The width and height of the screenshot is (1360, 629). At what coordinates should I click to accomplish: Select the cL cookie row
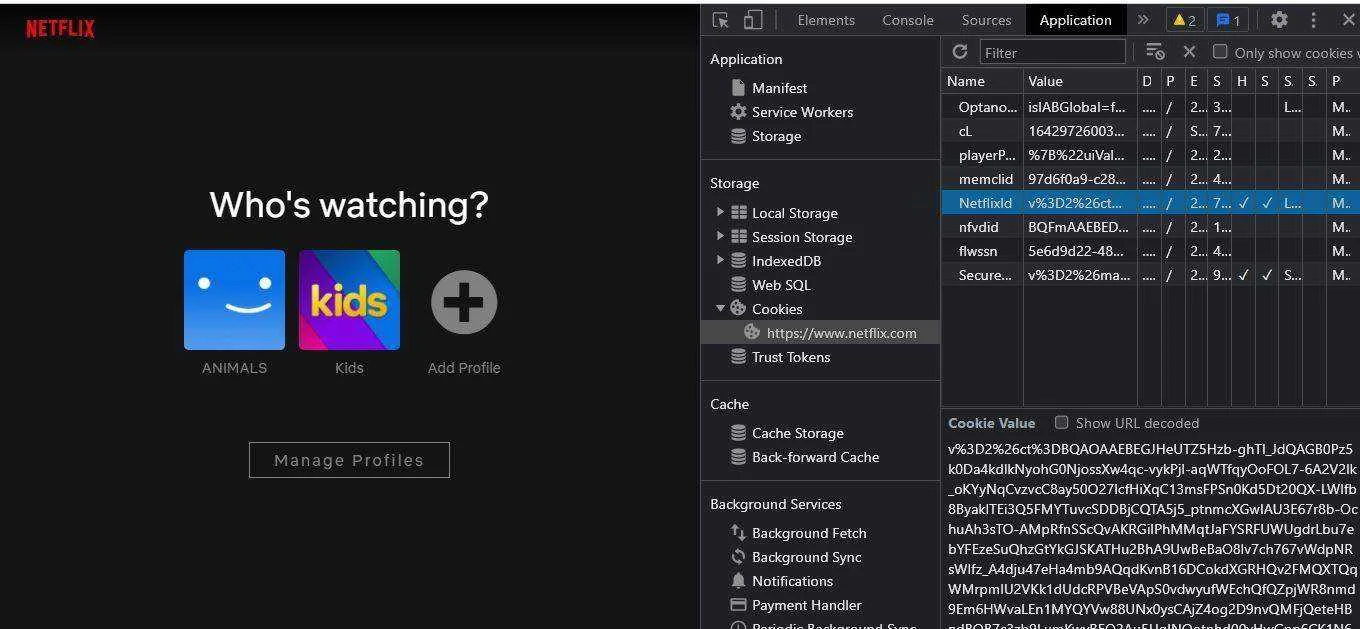coord(1150,131)
